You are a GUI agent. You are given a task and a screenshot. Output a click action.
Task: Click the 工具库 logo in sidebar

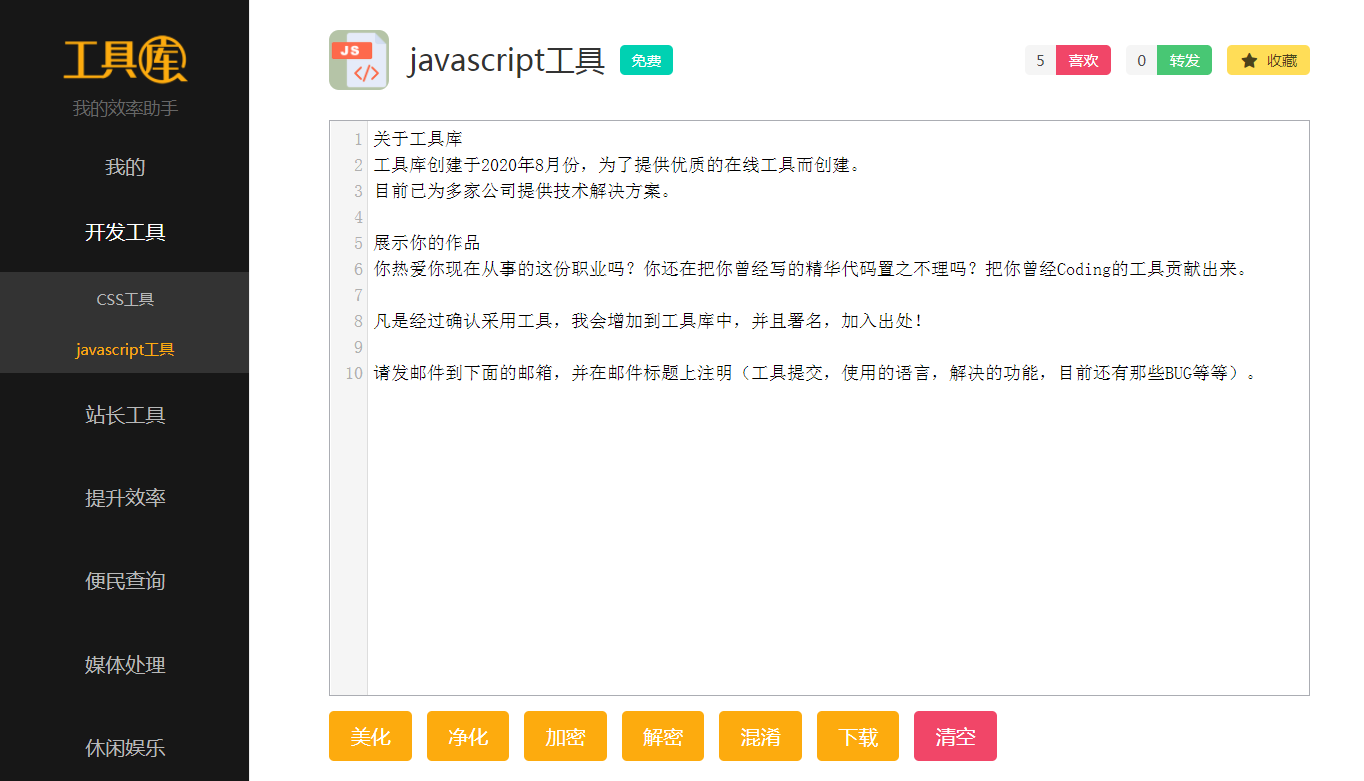pyautogui.click(x=125, y=60)
